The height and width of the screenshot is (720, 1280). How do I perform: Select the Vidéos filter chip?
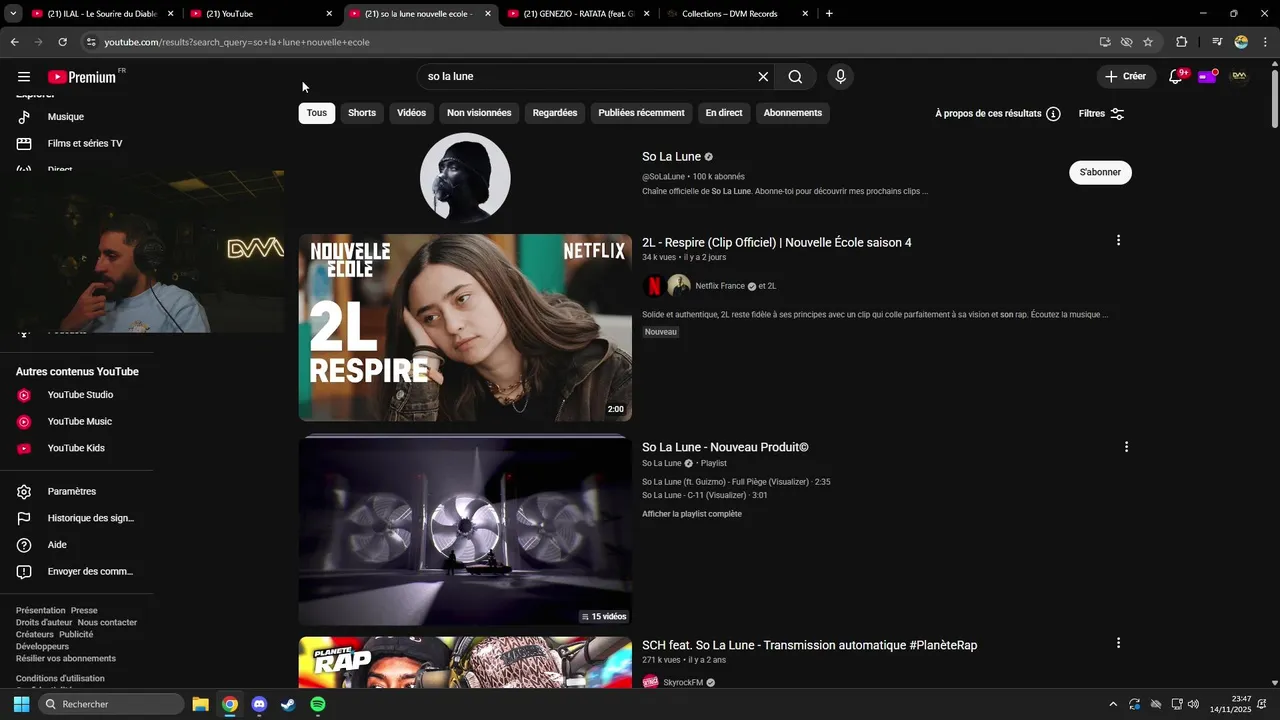pos(411,113)
